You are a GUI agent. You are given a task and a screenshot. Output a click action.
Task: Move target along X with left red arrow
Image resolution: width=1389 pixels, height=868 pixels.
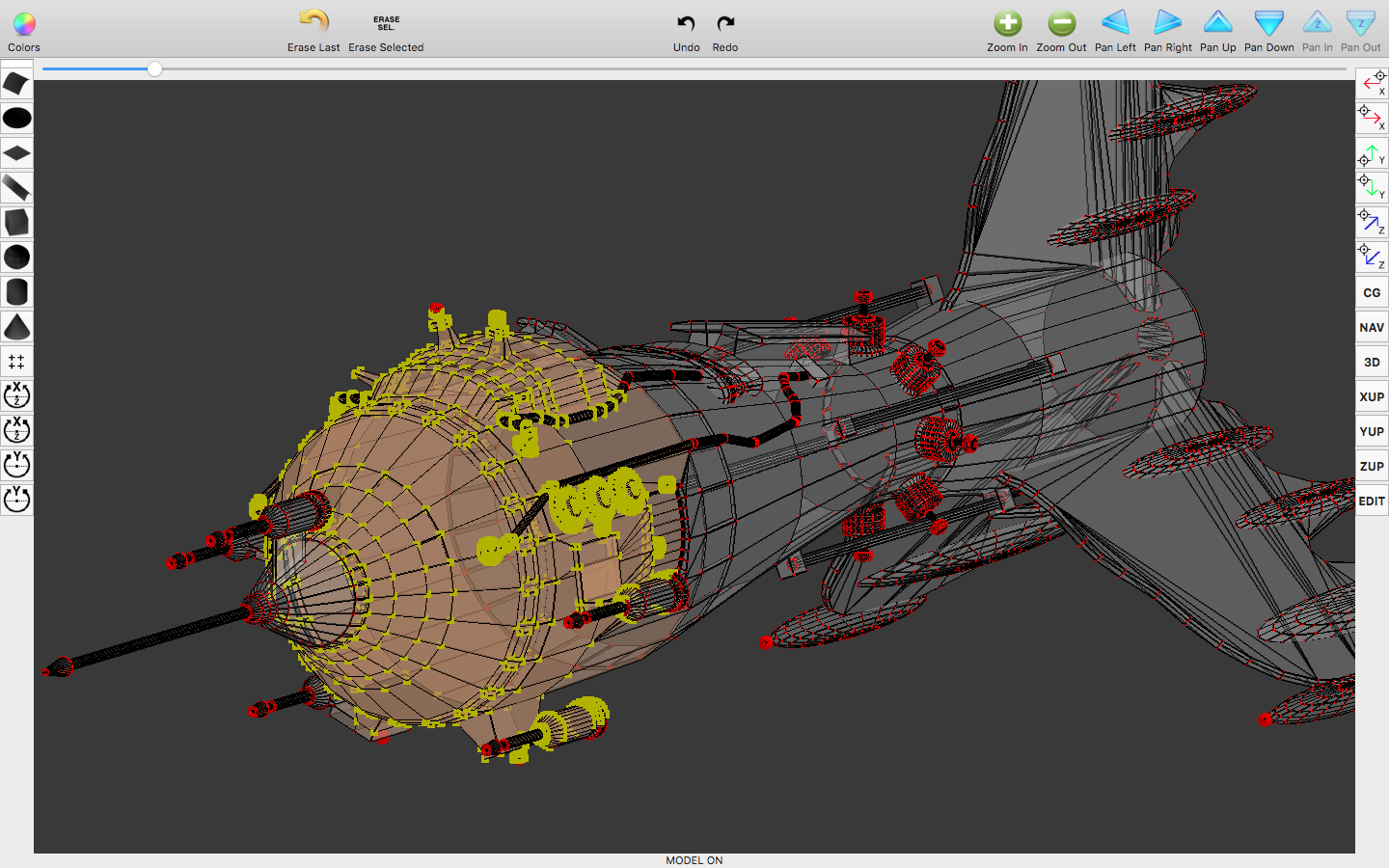[1372, 83]
